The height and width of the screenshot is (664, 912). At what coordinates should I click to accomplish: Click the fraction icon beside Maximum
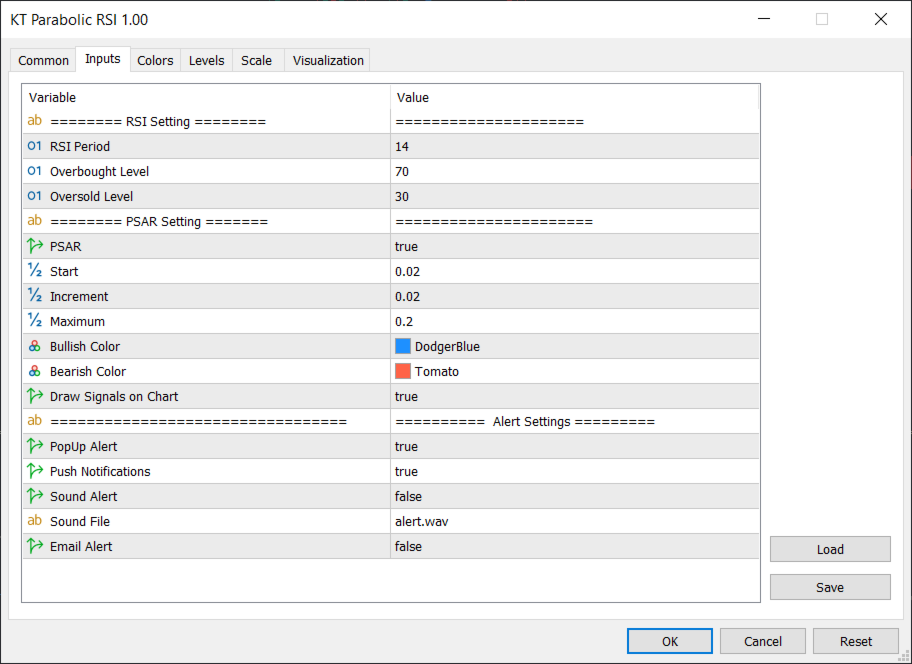(35, 321)
